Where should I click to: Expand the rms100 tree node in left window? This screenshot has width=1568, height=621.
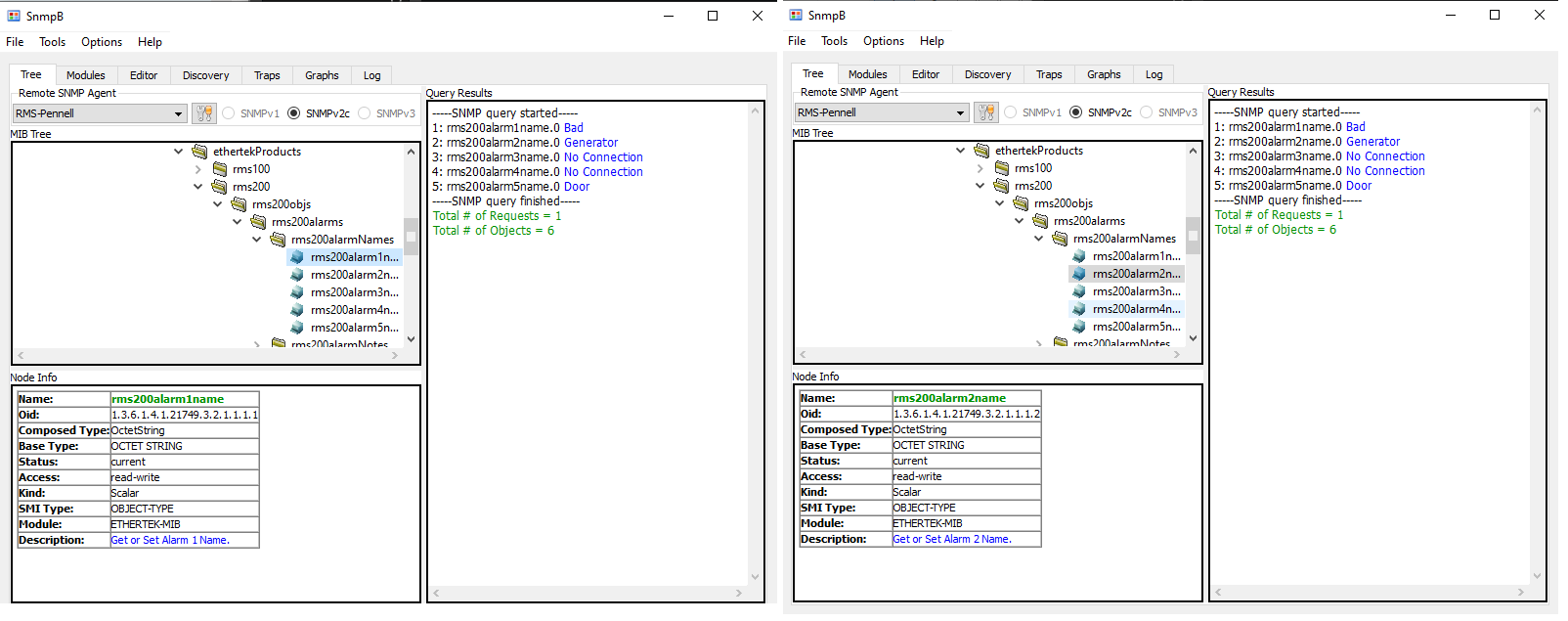[198, 169]
